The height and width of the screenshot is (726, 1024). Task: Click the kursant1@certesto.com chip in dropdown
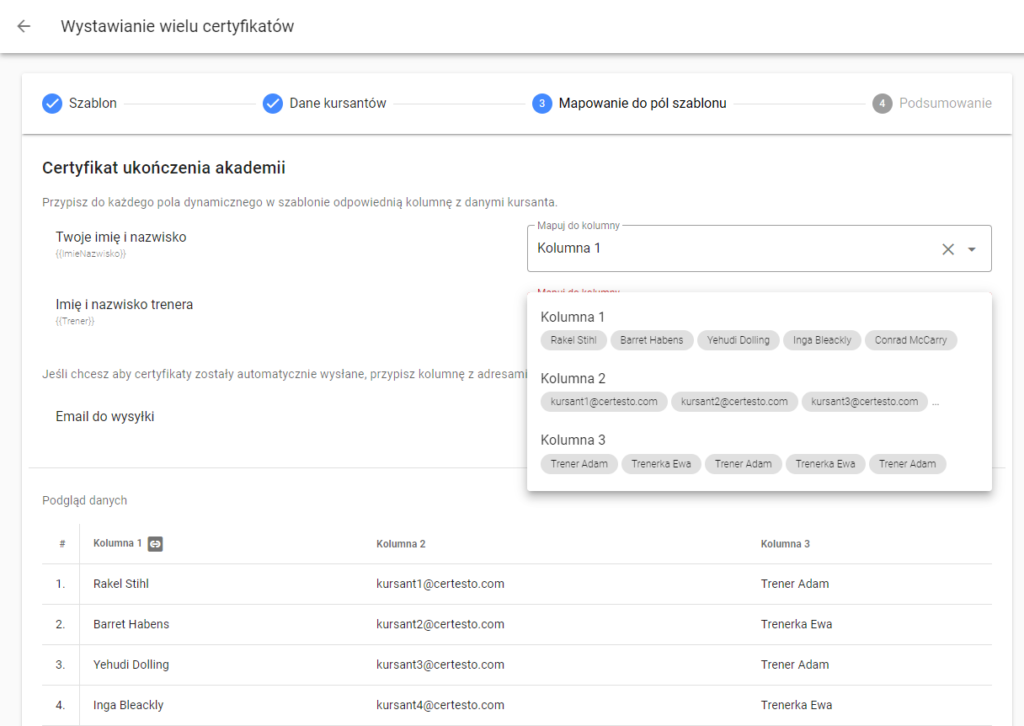[604, 402]
